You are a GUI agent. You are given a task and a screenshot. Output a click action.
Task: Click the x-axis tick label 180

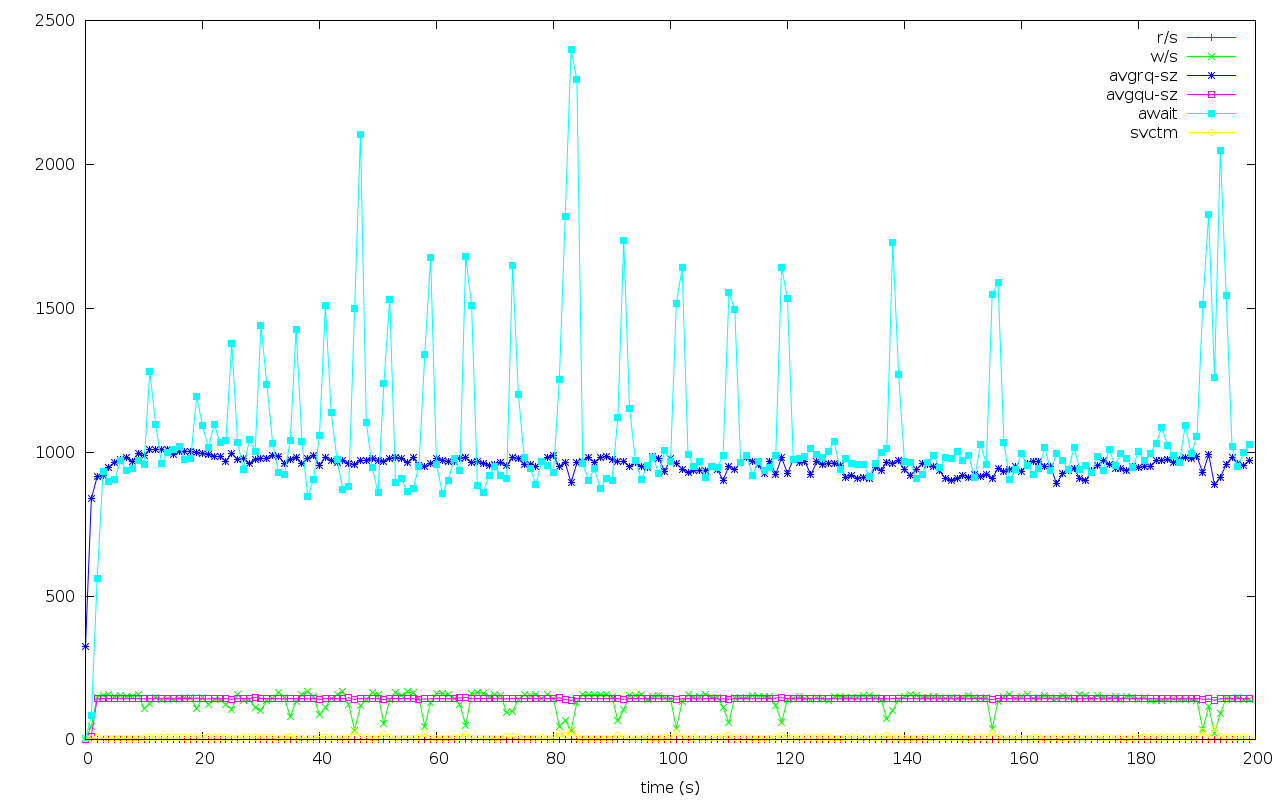pyautogui.click(x=1139, y=759)
